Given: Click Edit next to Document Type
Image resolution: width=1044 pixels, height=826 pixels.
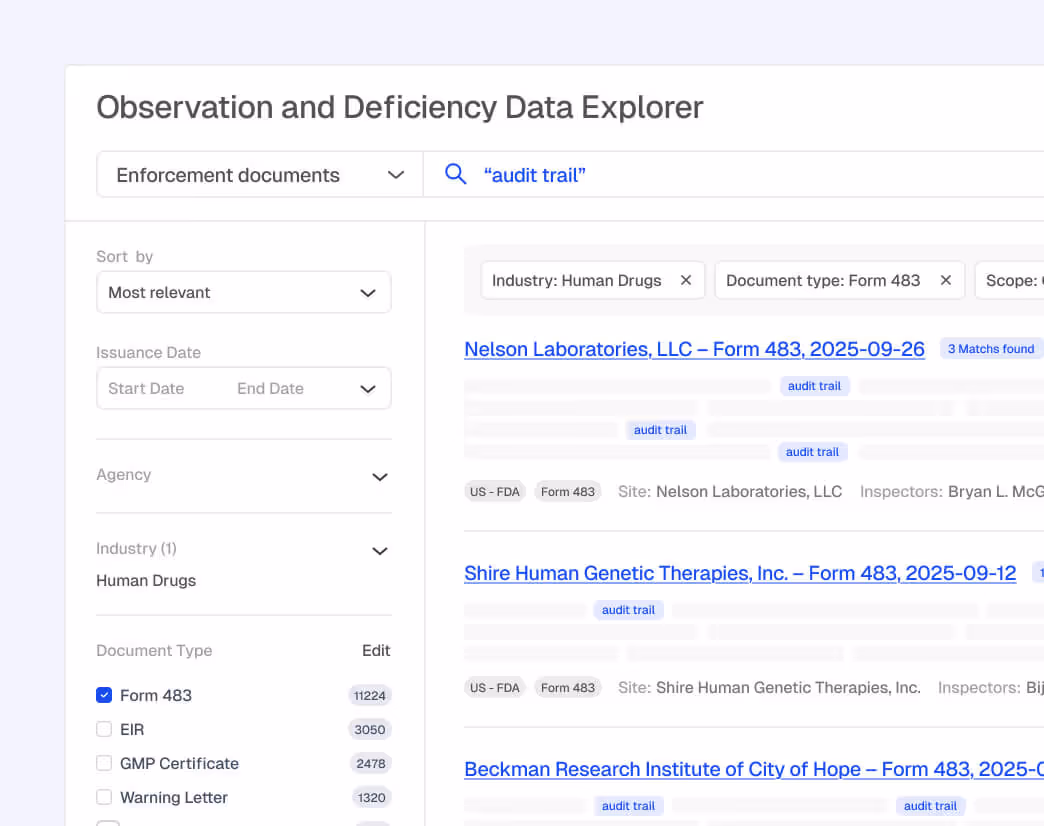Looking at the screenshot, I should (376, 650).
